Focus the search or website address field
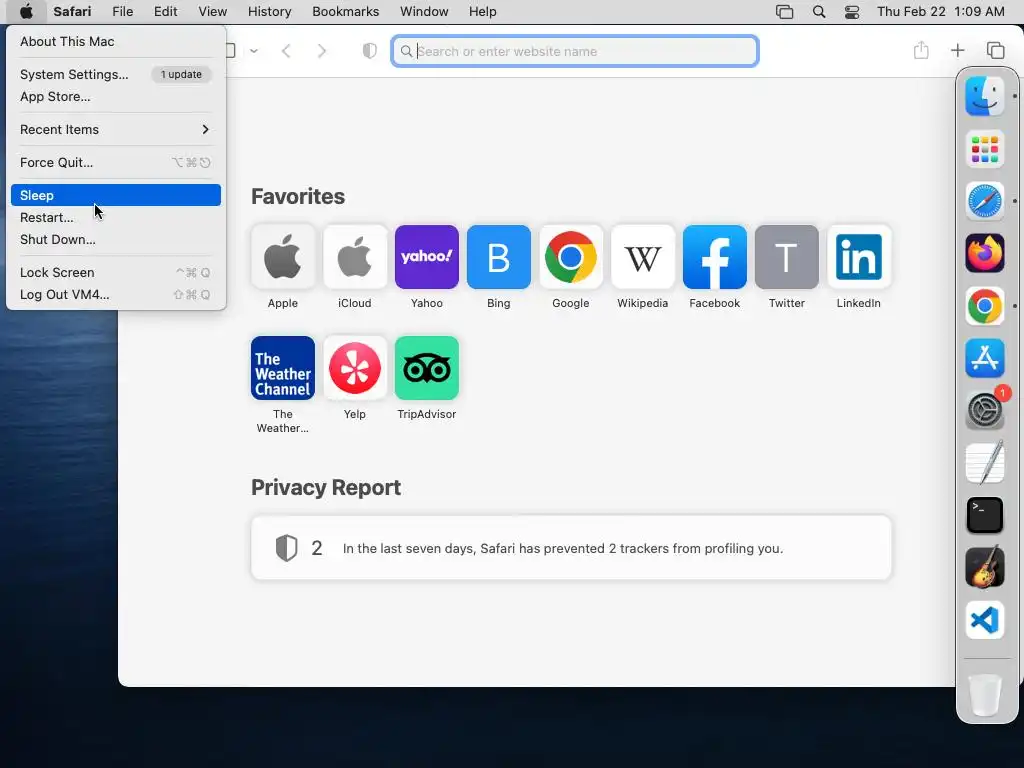Image resolution: width=1024 pixels, height=768 pixels. 575,51
